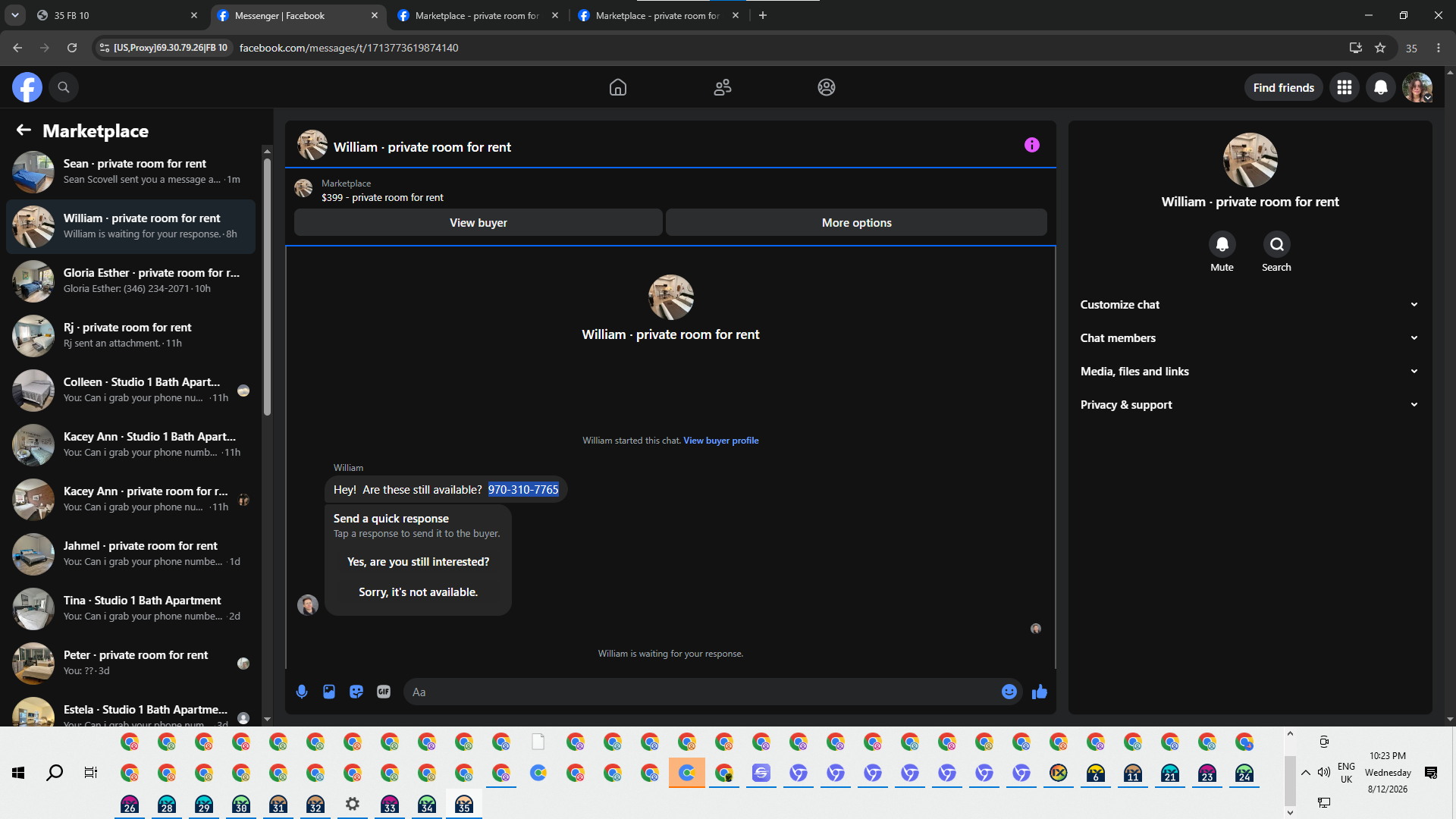Focus the Aa message input field
1456x819 pixels.
[701, 692]
